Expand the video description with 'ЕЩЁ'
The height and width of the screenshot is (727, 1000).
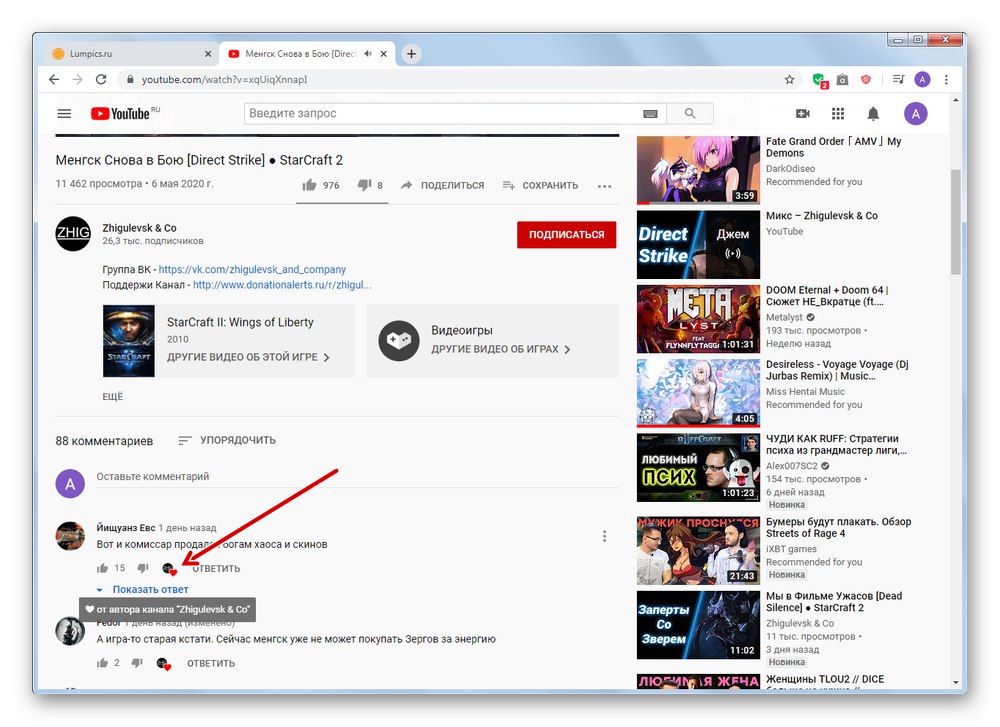pyautogui.click(x=111, y=396)
